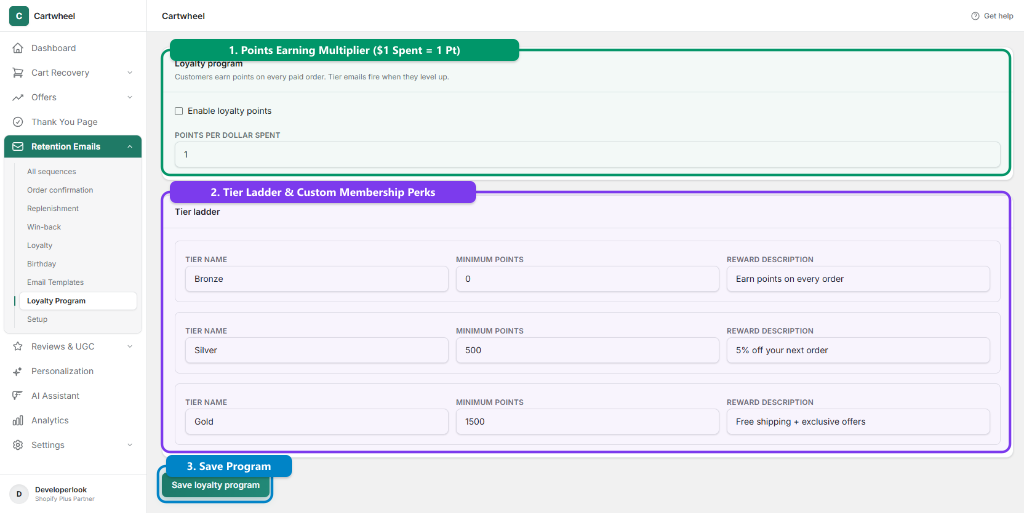Collapse the Retention Emails chevron
Viewport: 1024px width, 513px height.
[129, 147]
